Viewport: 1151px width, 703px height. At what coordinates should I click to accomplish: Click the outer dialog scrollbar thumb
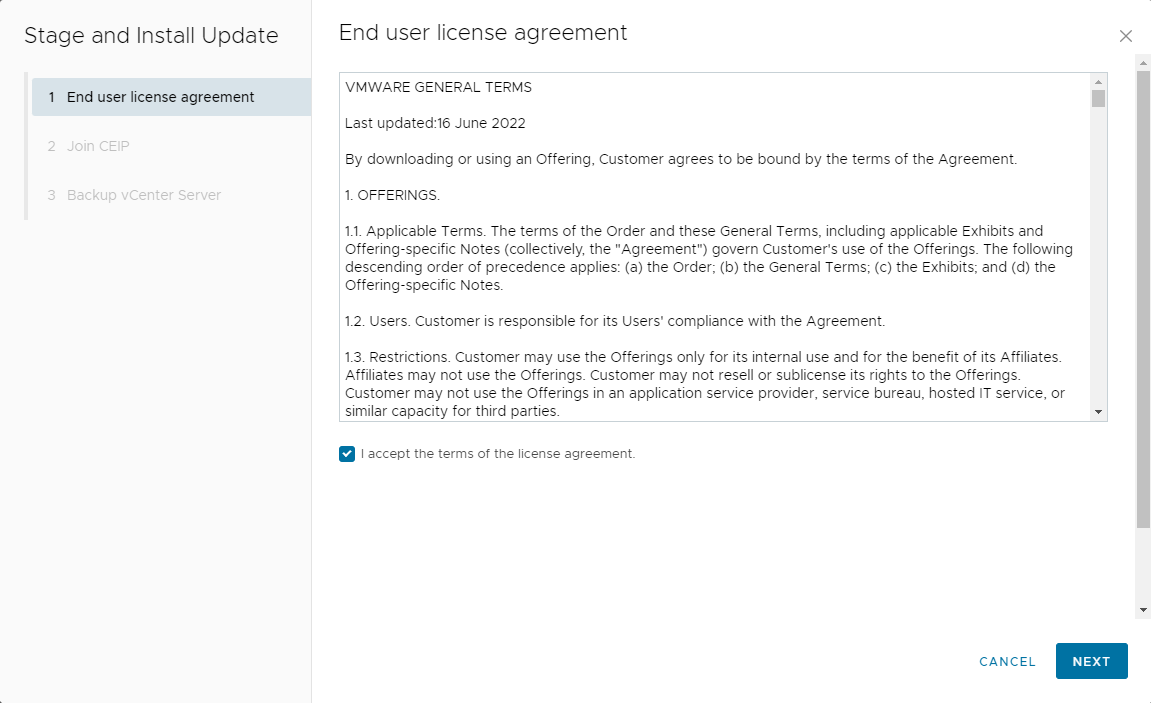pos(1143,300)
